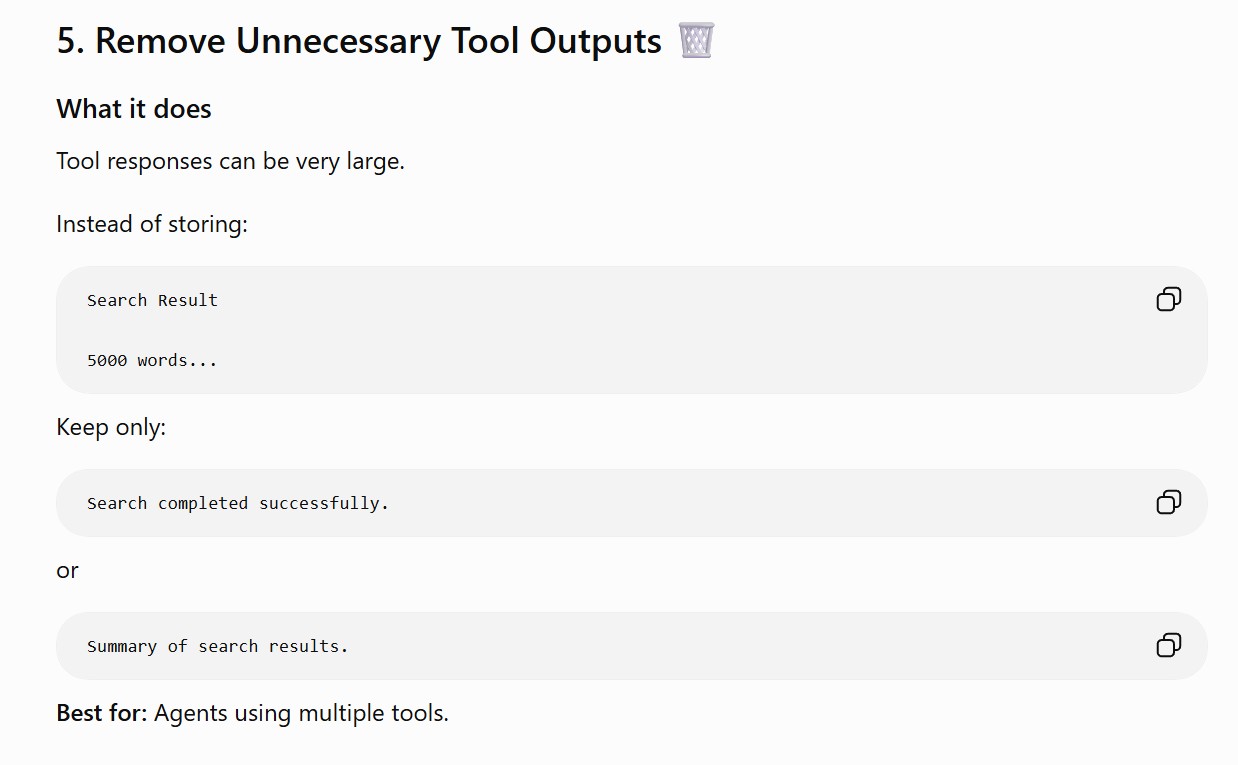The width and height of the screenshot is (1238, 765).
Task: Click inside 'Search completed successfully.' code text
Action: click(238, 503)
